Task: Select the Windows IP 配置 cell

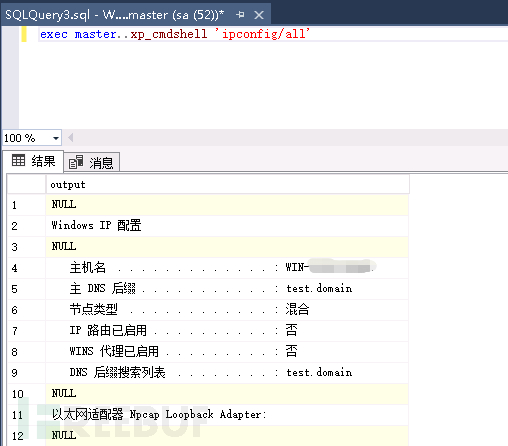Action: [x=227, y=226]
